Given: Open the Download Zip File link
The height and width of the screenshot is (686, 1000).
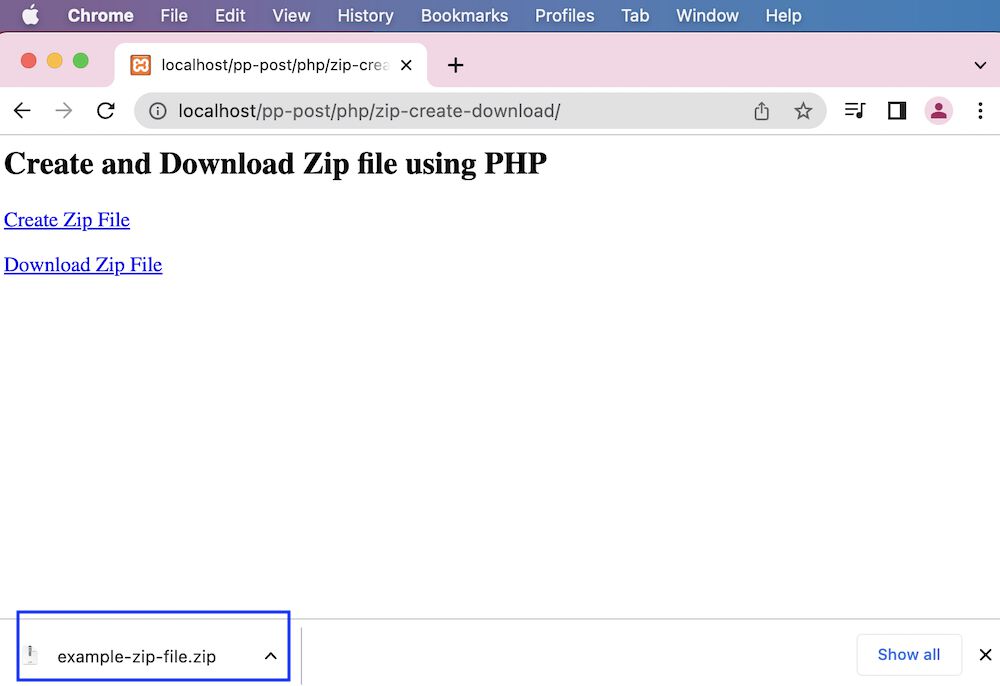Looking at the screenshot, I should coord(83,265).
